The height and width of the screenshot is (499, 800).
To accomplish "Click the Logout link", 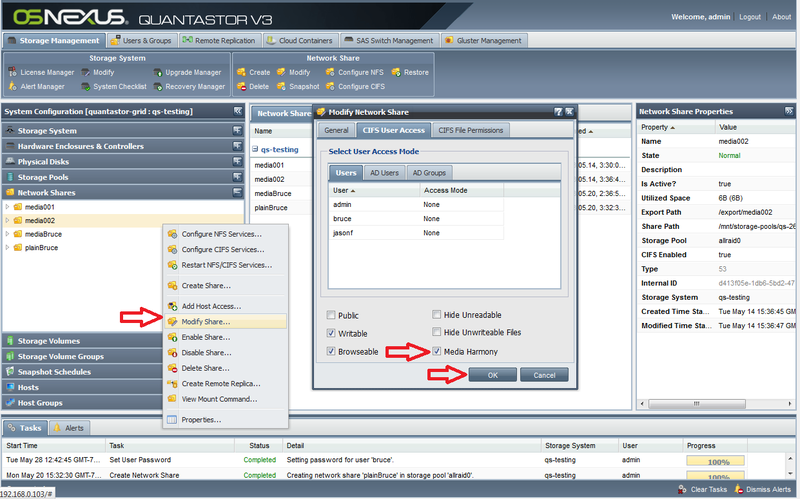I will (x=750, y=17).
